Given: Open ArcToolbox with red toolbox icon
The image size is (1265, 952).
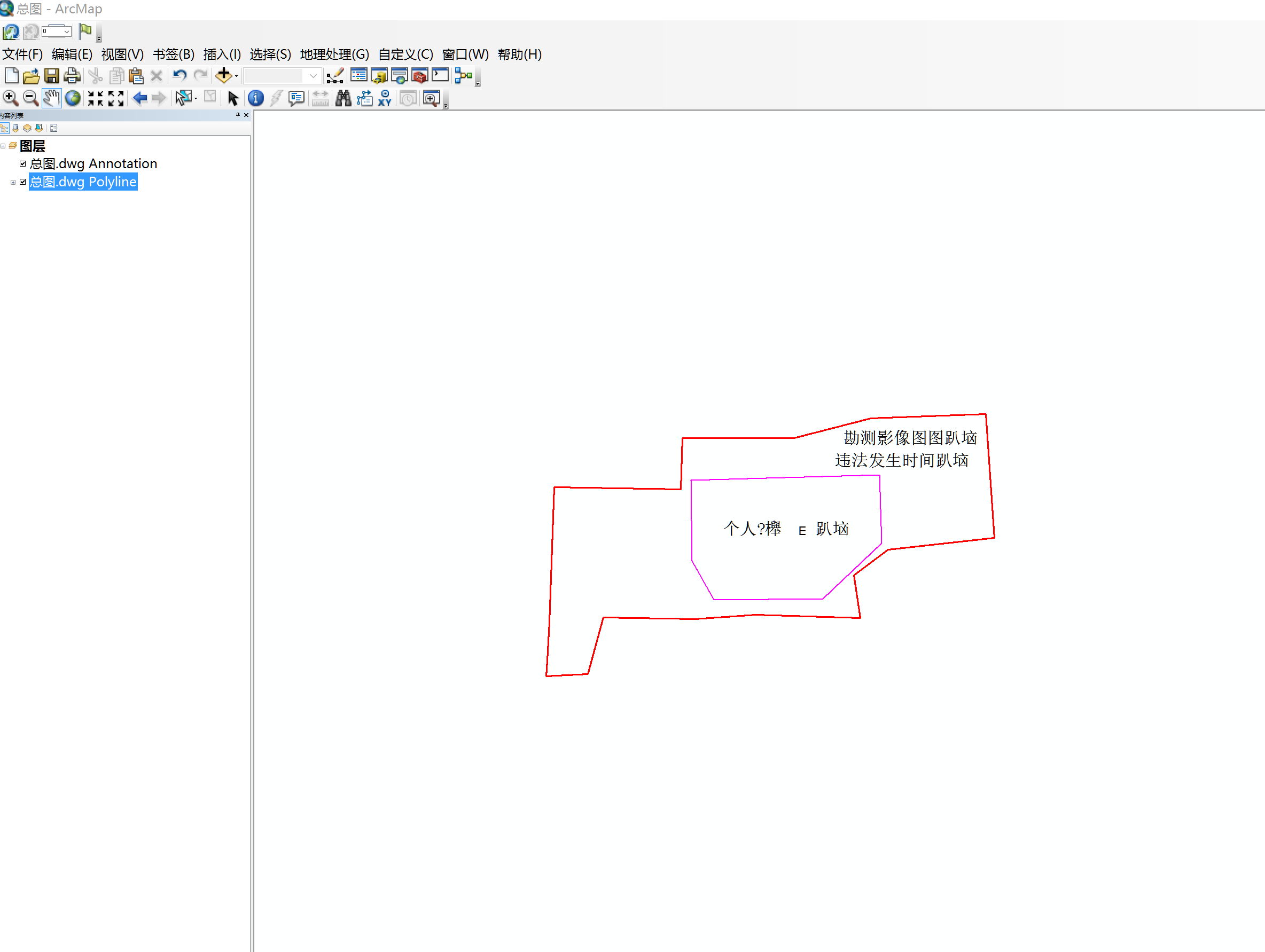Looking at the screenshot, I should coord(420,75).
